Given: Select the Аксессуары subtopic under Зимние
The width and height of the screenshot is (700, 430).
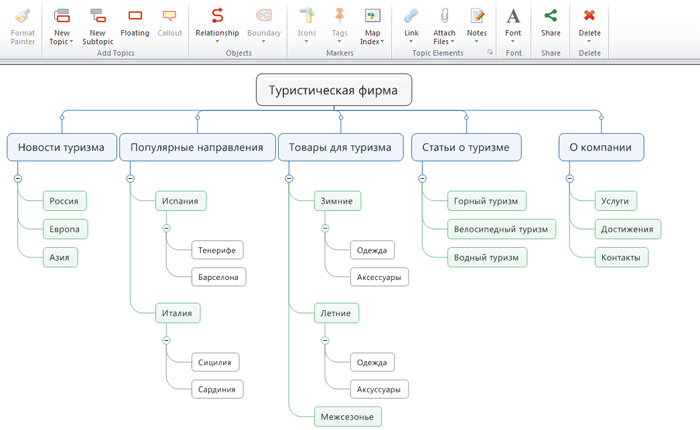Looking at the screenshot, I should tap(379, 277).
